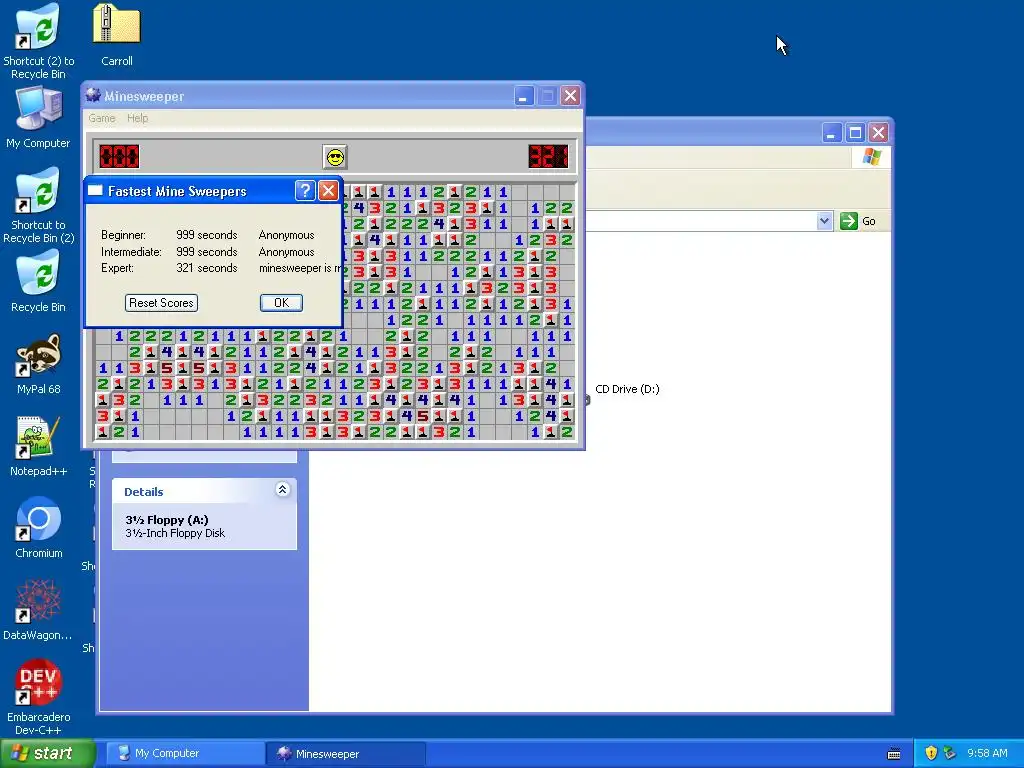
Task: Click the Minesweeper timer display showing 321
Action: tap(548, 157)
